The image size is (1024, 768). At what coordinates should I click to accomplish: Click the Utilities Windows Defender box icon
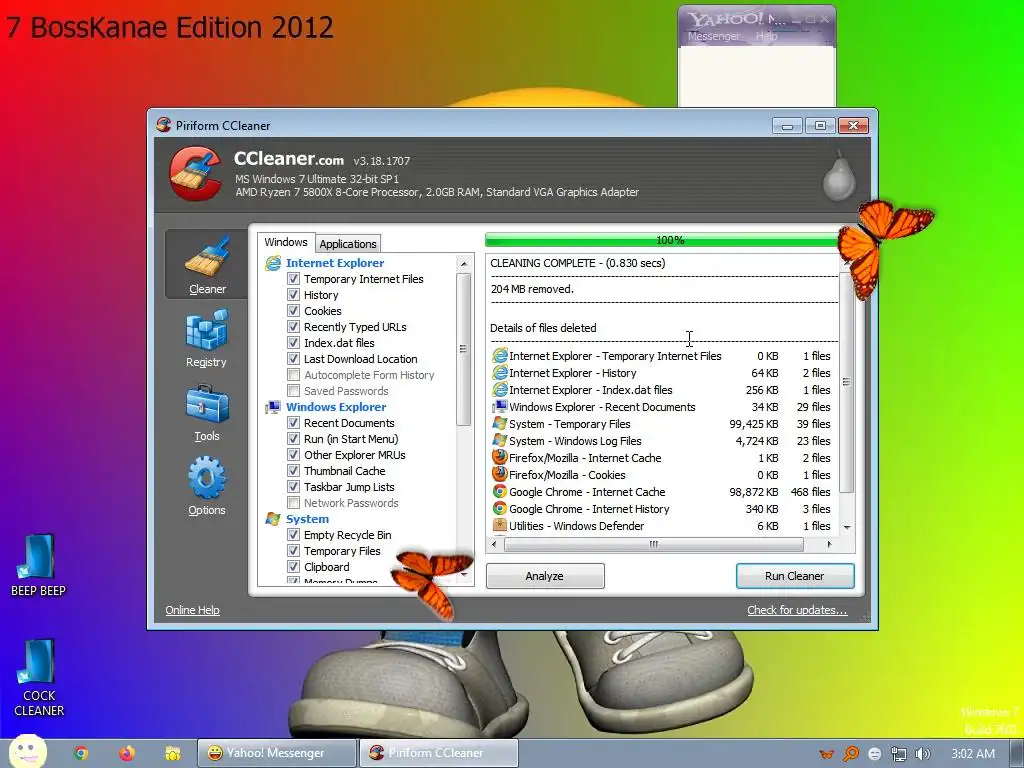click(x=500, y=525)
